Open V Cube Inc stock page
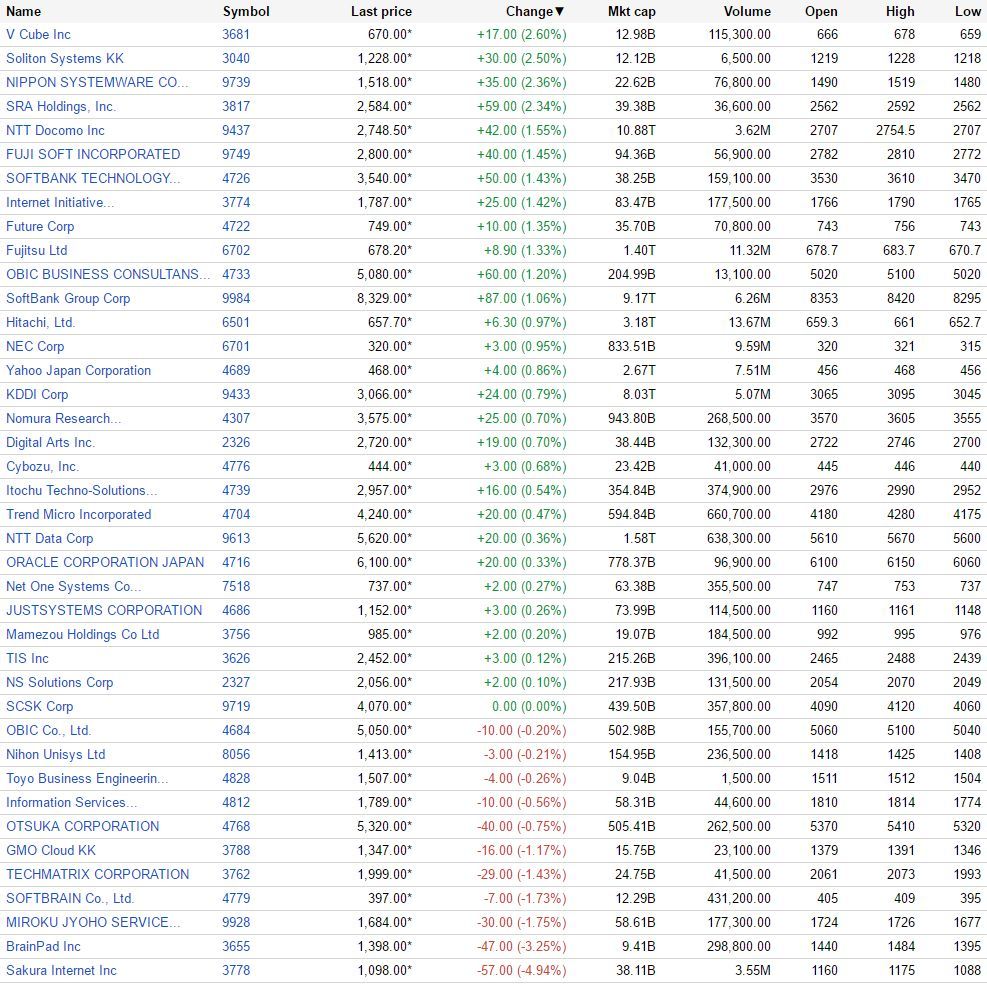Screen dimensions: 987x984 click(38, 35)
